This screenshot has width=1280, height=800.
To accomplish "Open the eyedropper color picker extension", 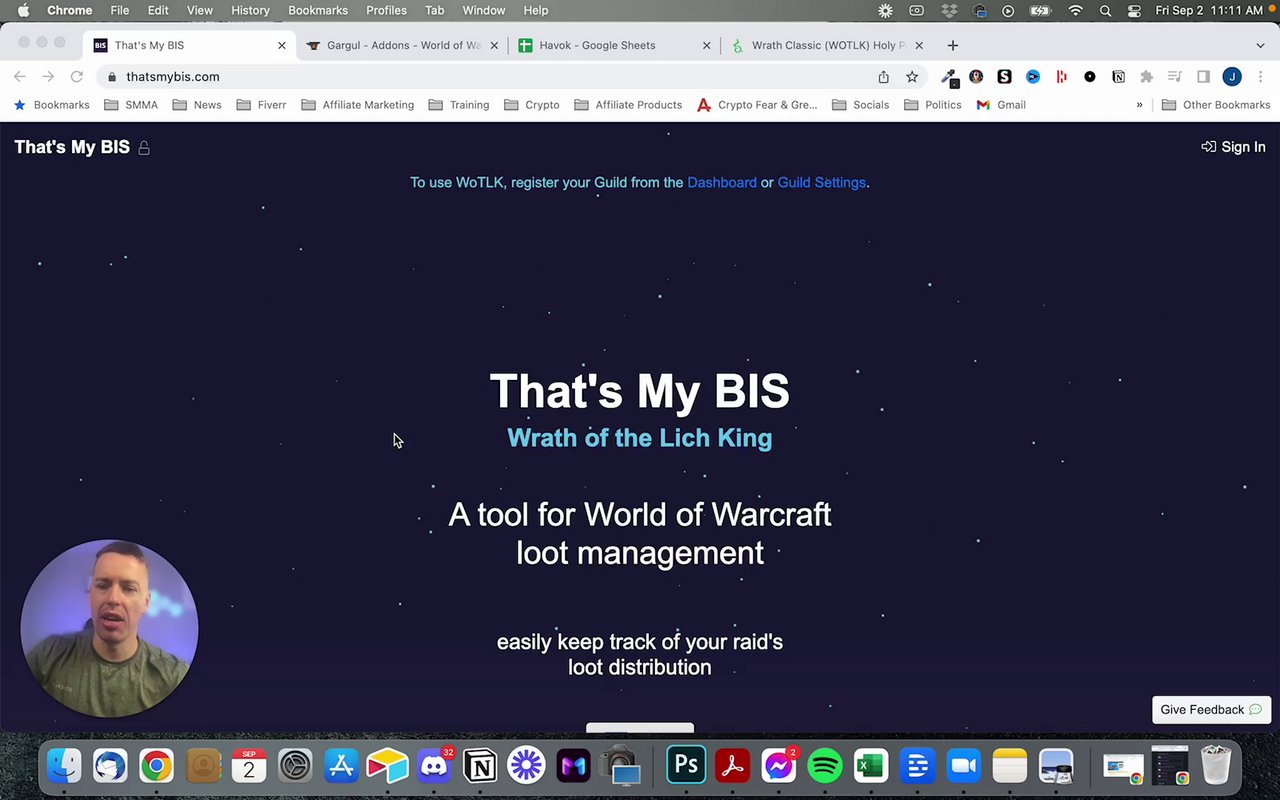I will coord(949,77).
